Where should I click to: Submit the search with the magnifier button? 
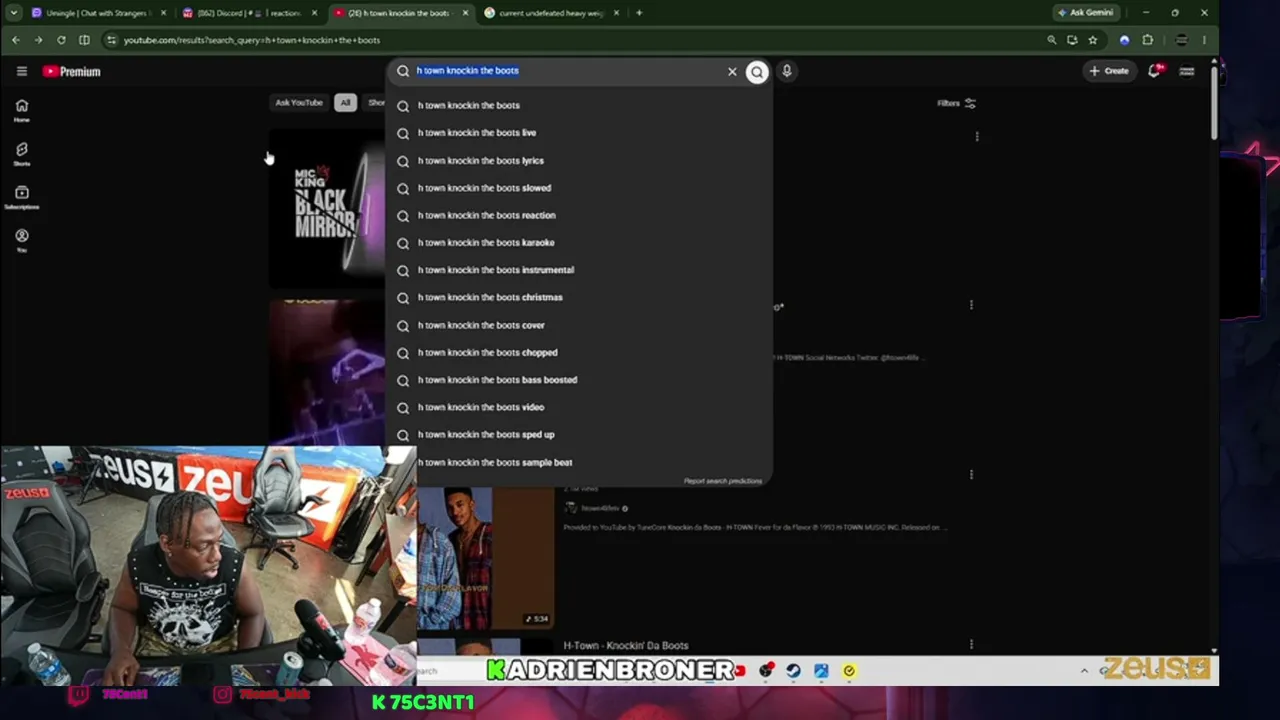pos(757,71)
